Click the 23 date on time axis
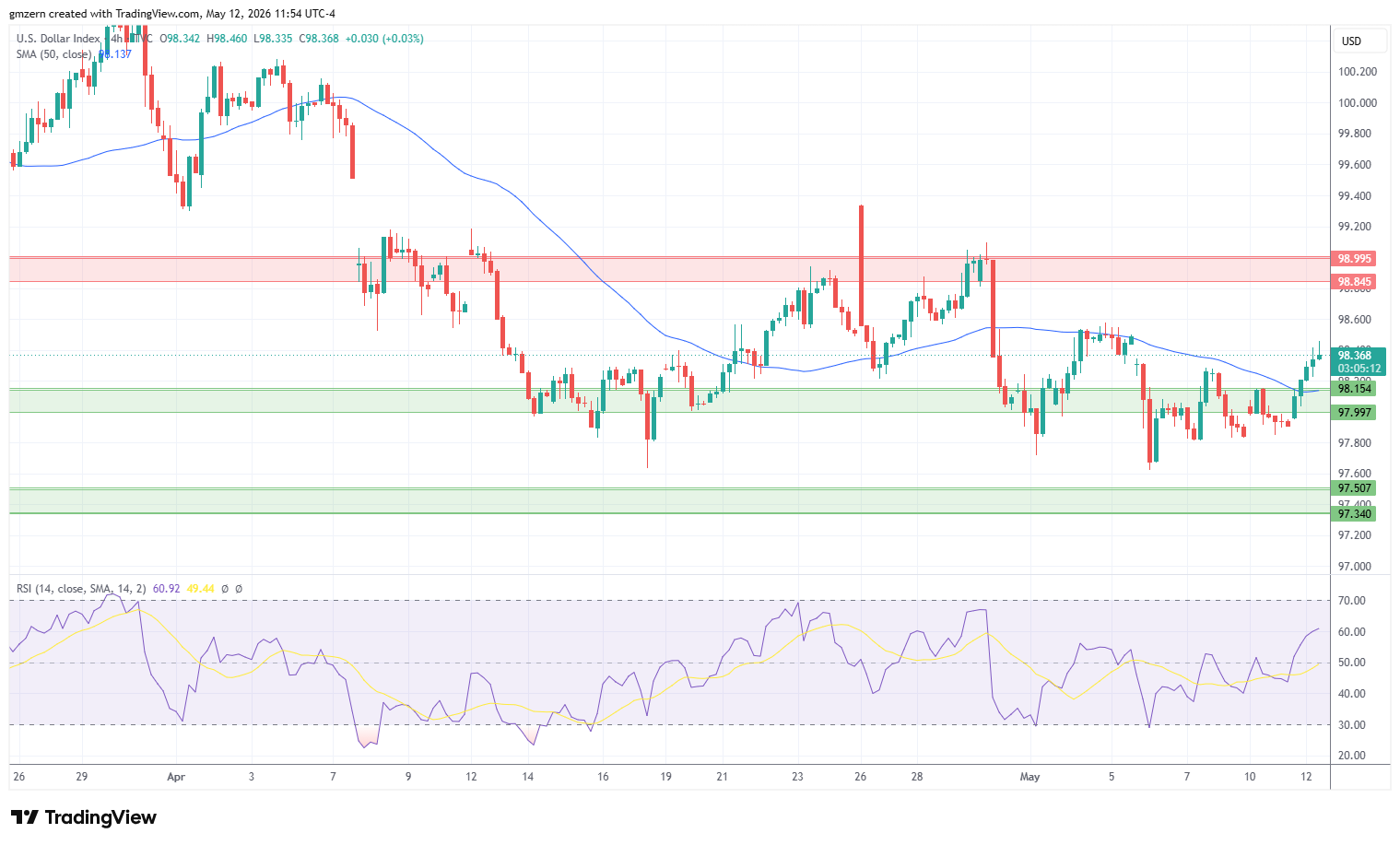 797,777
